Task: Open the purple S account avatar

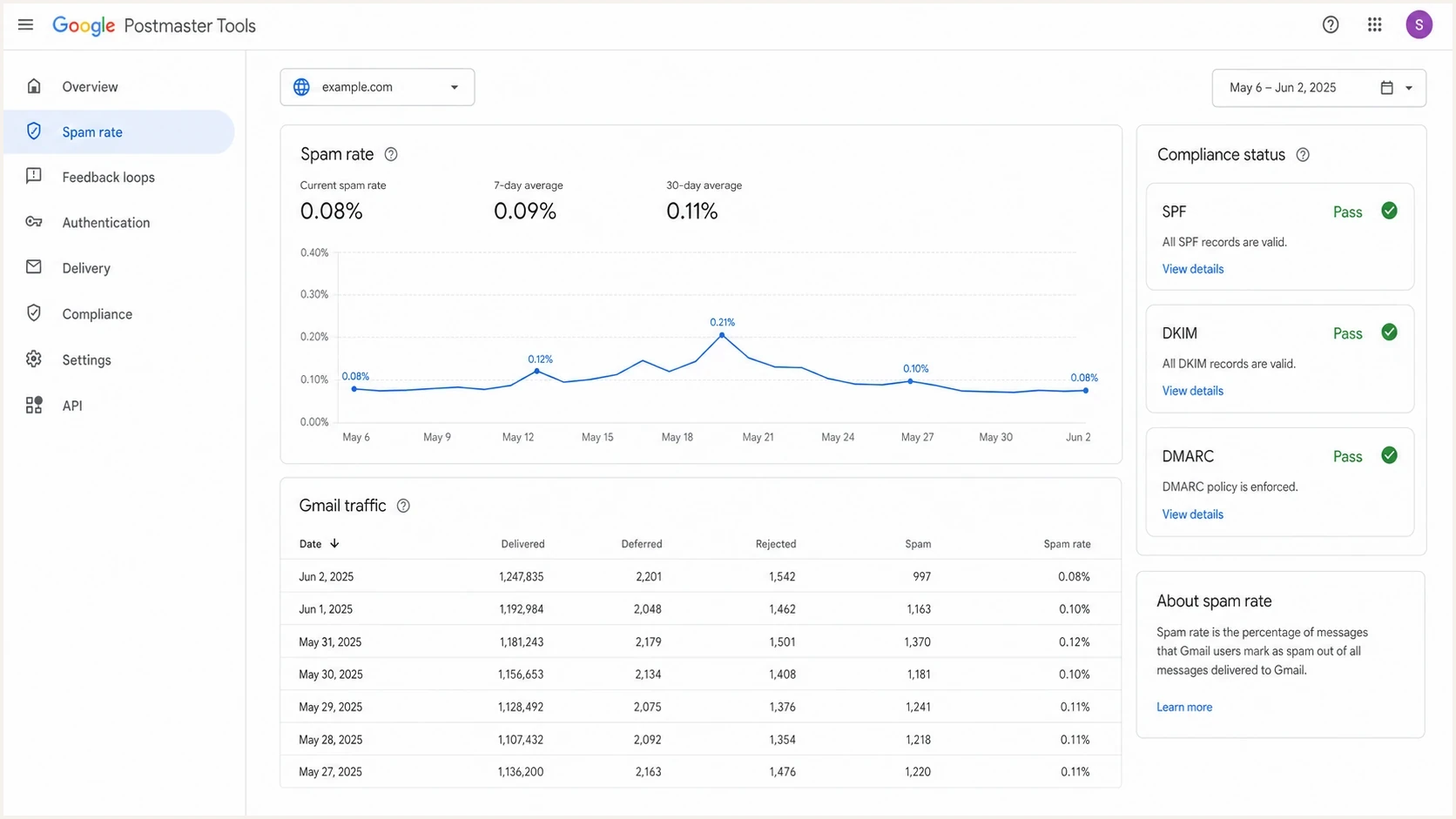Action: [x=1419, y=24]
